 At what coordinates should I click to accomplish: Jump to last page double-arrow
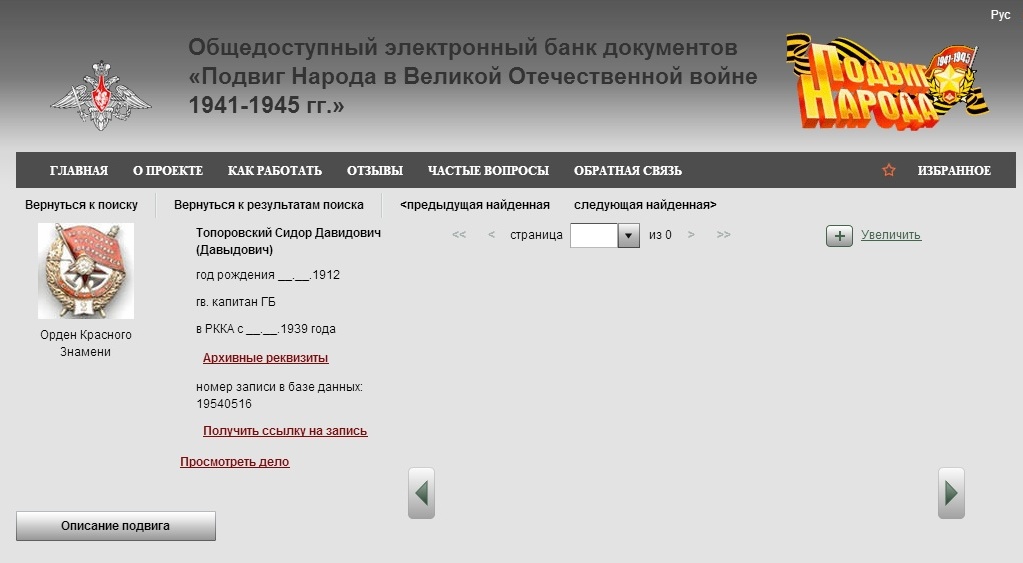[724, 235]
